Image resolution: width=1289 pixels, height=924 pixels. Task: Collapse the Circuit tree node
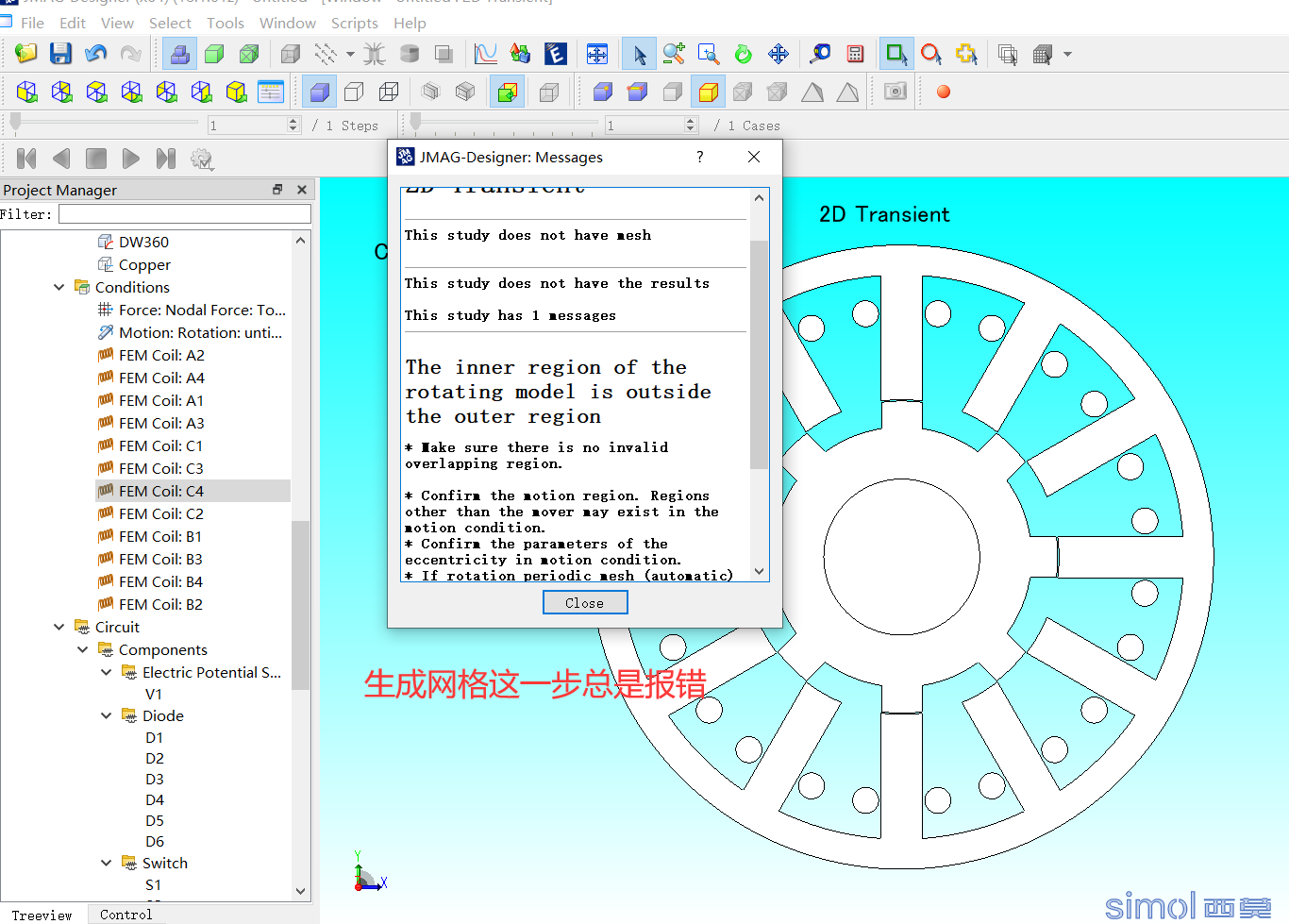[x=59, y=627]
